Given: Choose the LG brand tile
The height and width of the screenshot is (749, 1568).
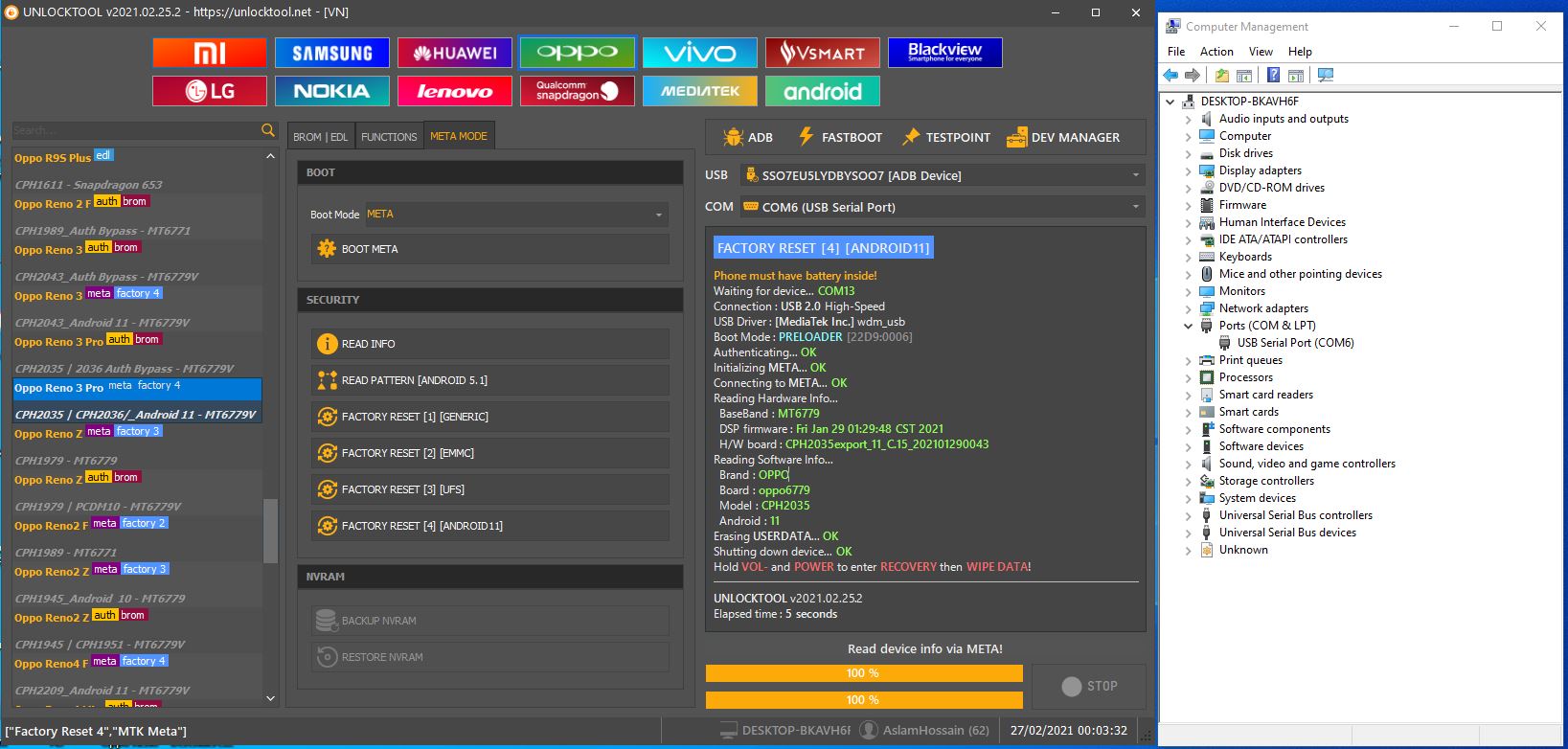Looking at the screenshot, I should [x=210, y=91].
